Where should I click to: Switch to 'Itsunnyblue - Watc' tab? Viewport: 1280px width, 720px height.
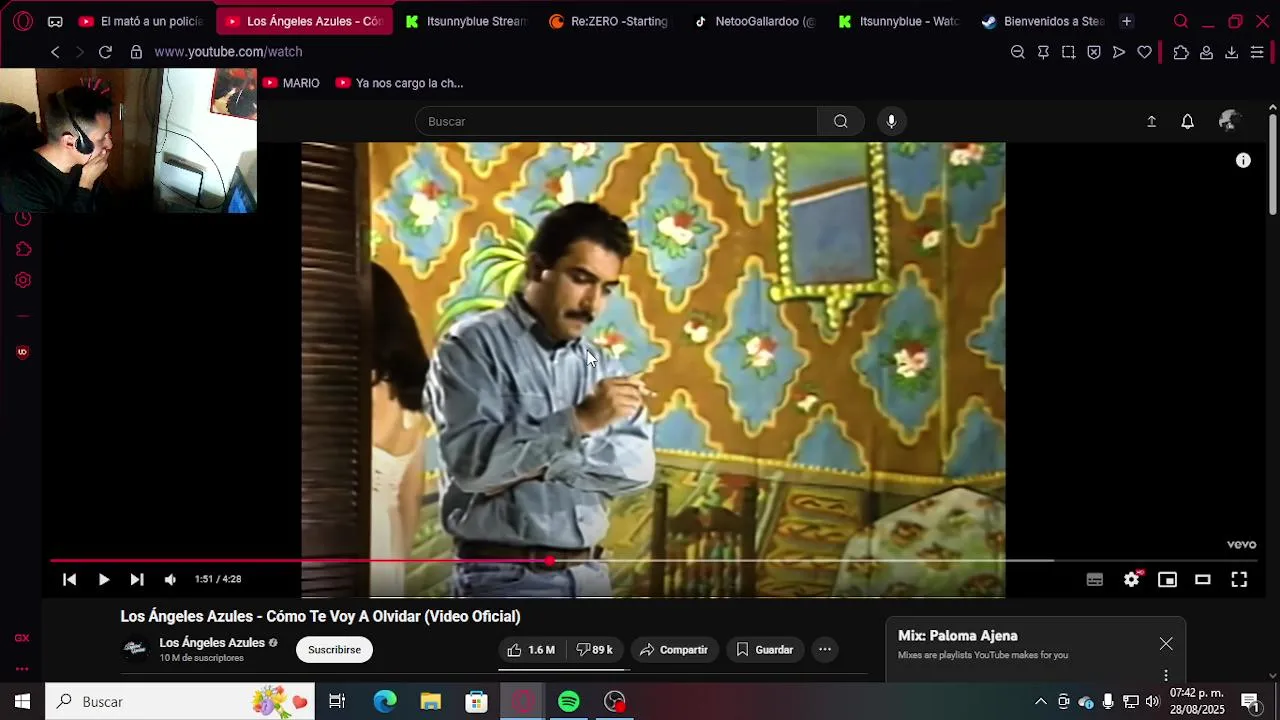(x=899, y=21)
